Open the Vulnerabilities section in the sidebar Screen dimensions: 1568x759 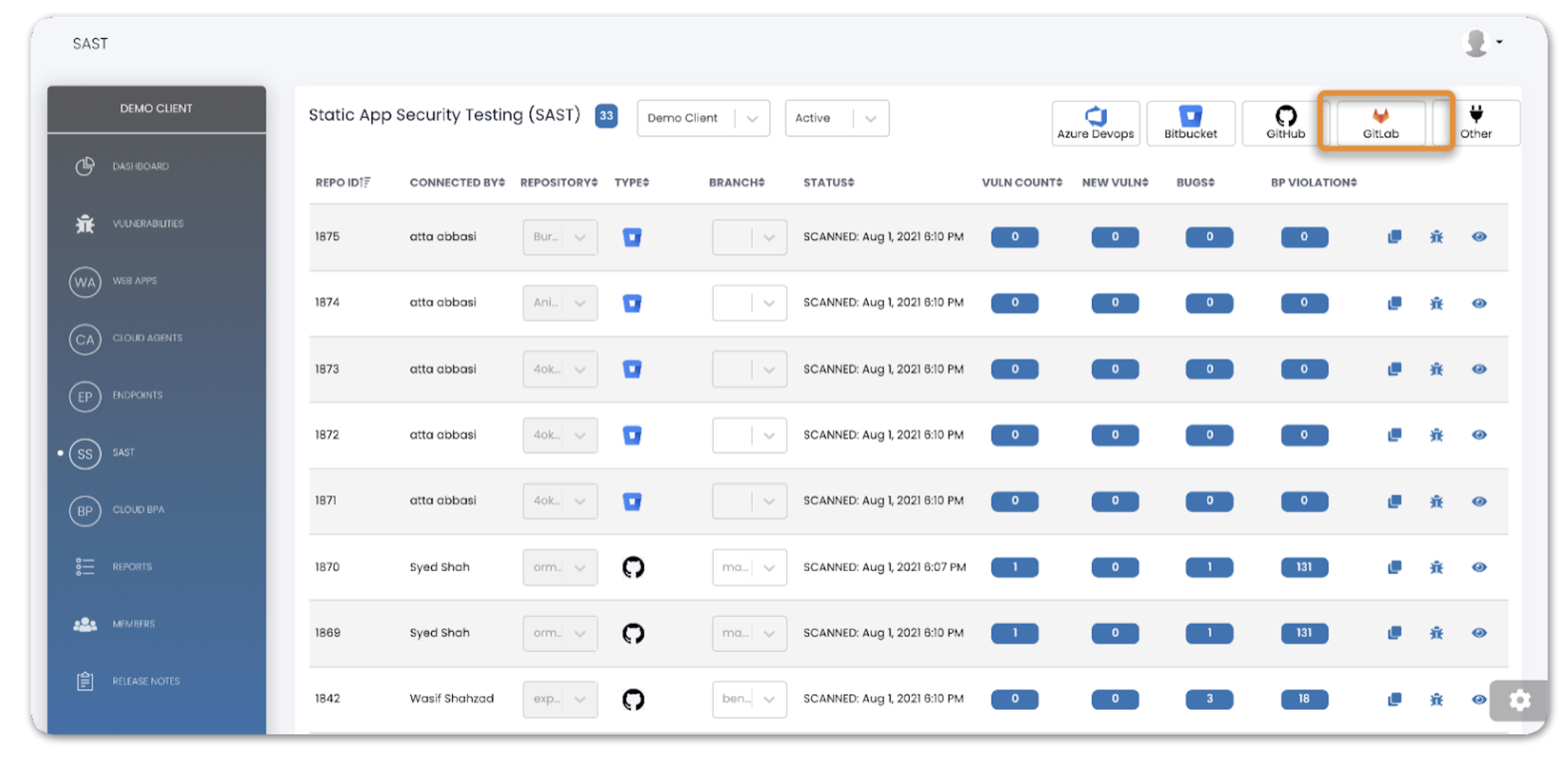click(148, 223)
